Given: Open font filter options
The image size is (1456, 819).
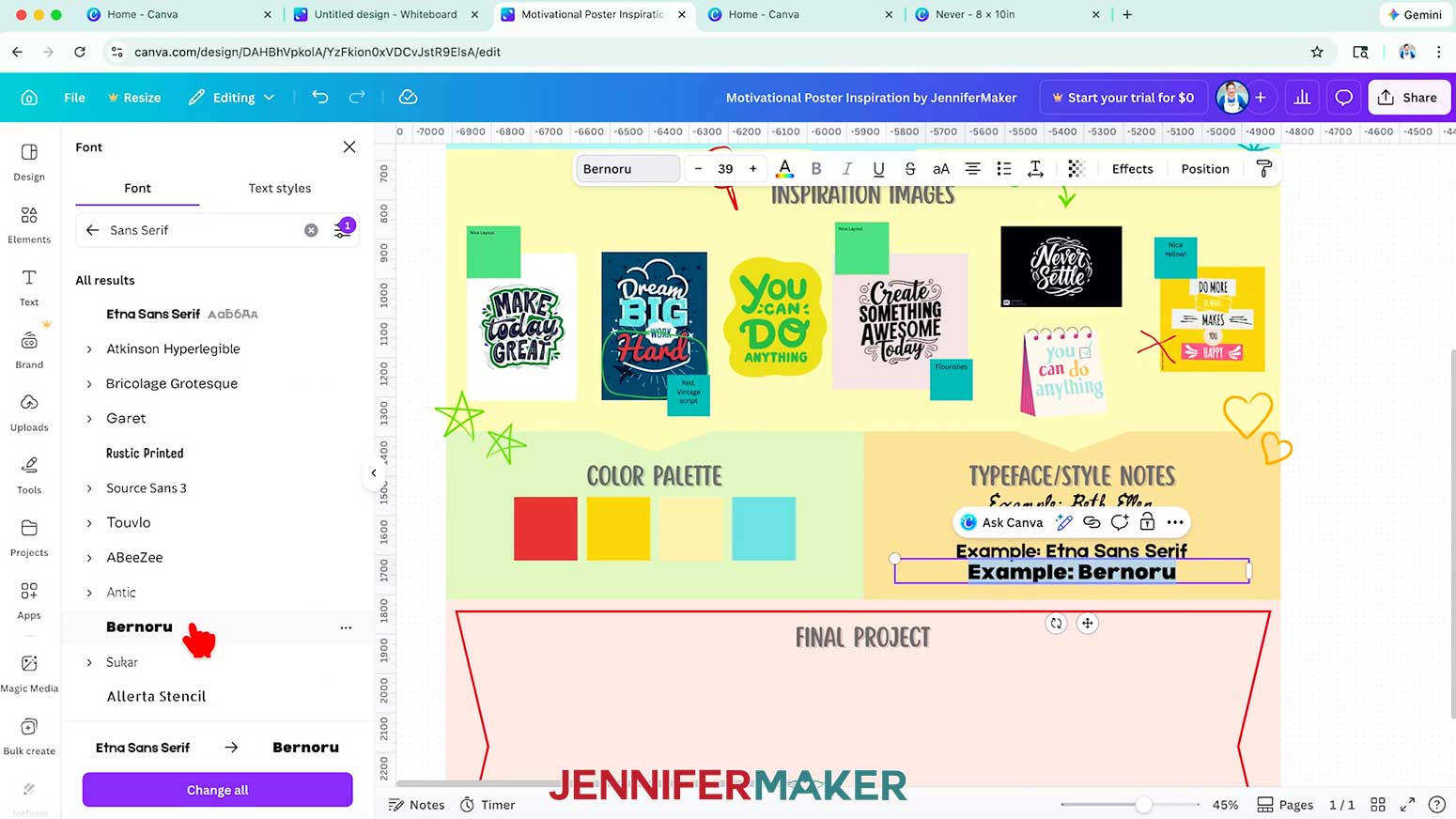Looking at the screenshot, I should click(343, 229).
